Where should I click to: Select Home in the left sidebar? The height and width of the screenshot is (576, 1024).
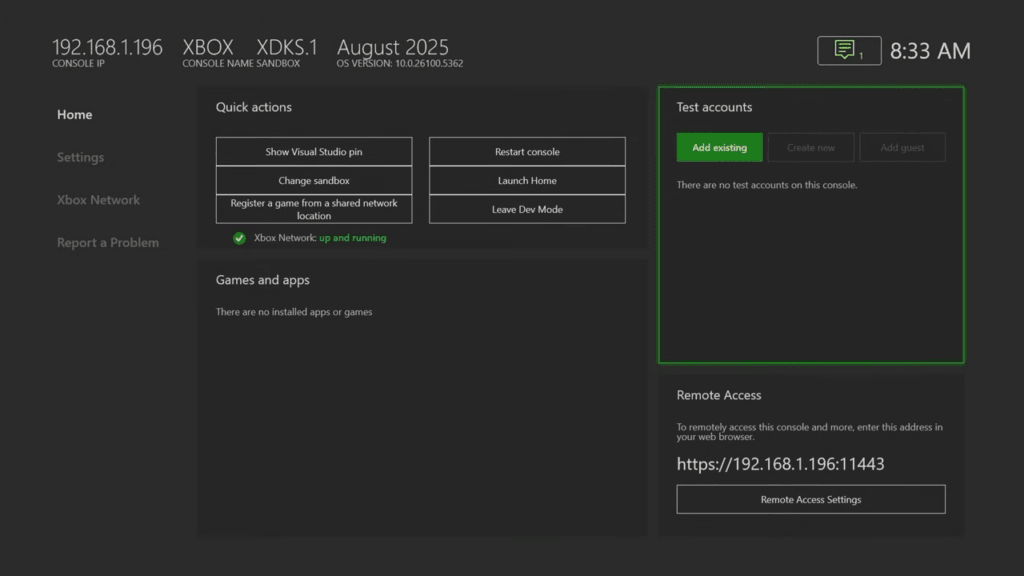tap(74, 114)
